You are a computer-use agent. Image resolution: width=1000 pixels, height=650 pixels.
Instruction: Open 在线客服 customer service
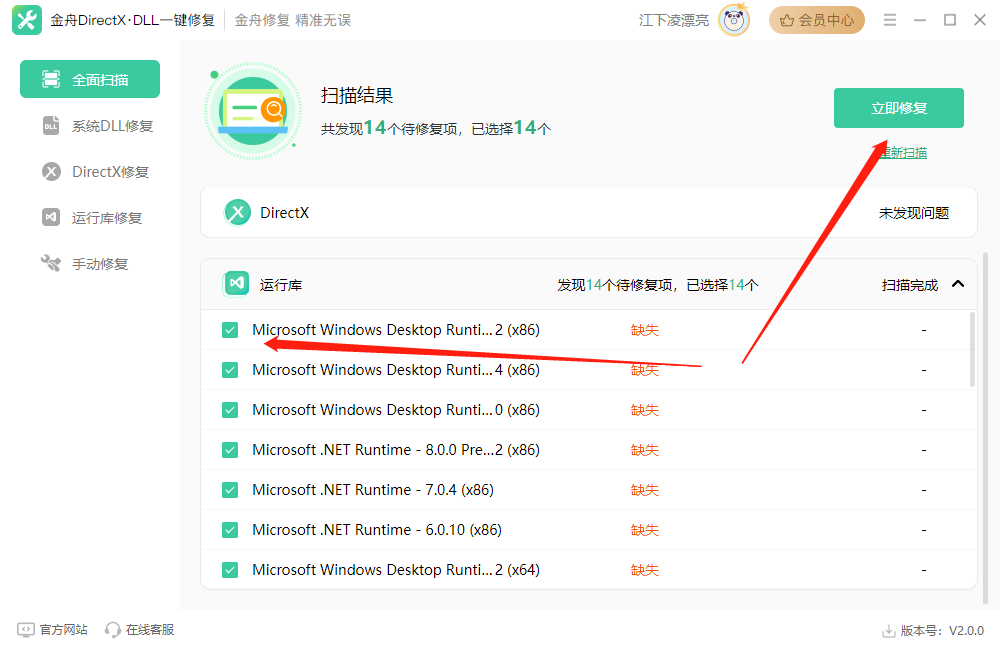(139, 629)
